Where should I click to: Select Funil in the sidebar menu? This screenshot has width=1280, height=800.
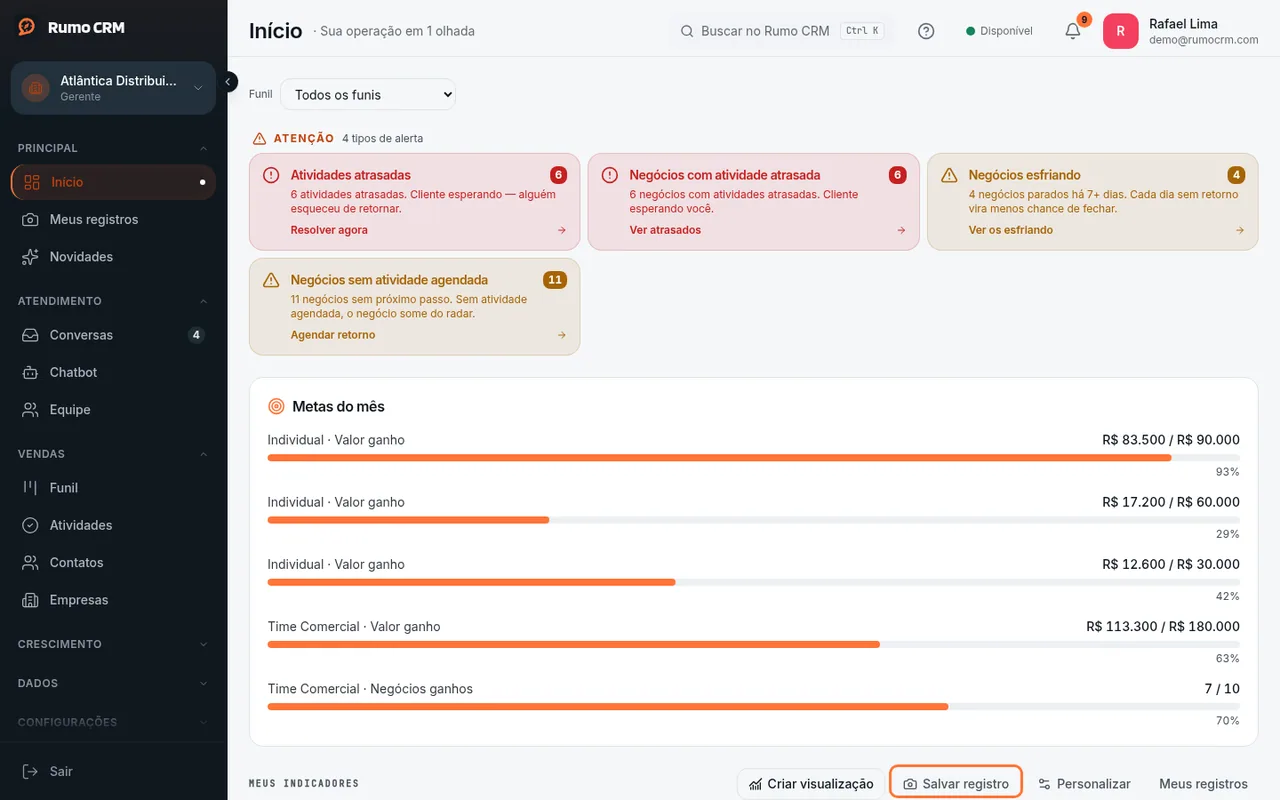(x=113, y=488)
